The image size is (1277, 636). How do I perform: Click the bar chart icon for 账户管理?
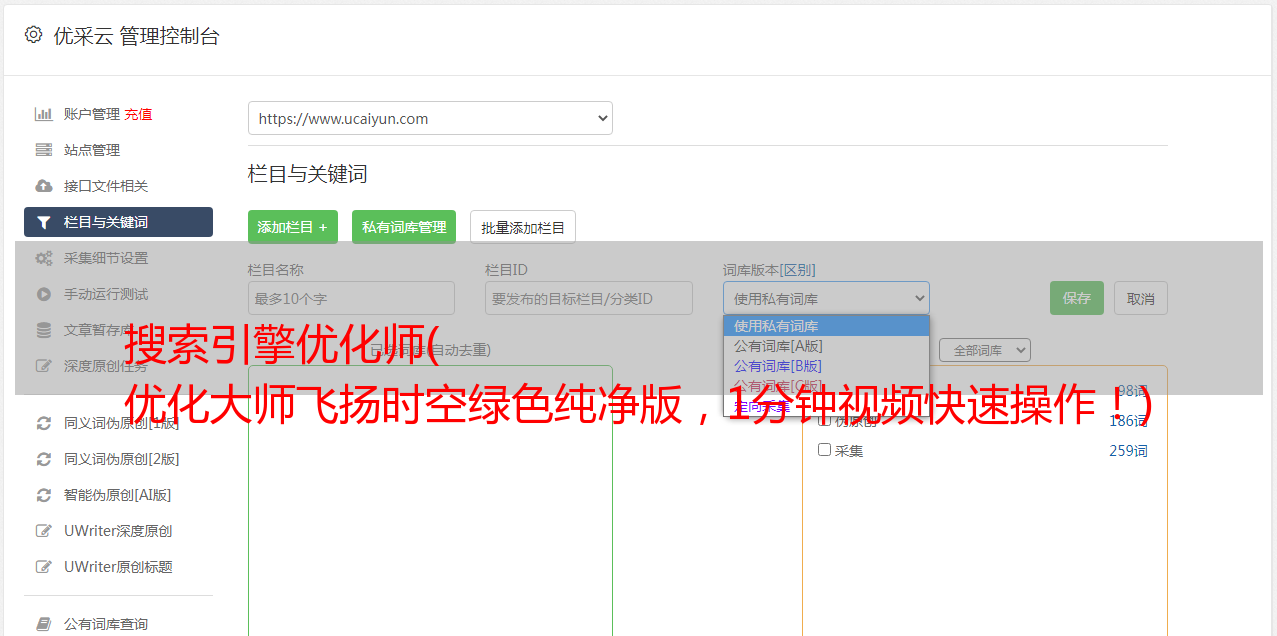(x=44, y=114)
